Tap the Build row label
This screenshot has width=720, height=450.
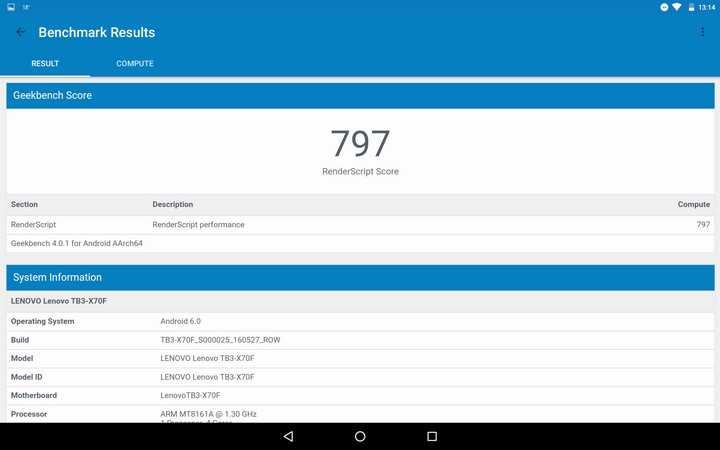pos(20,340)
